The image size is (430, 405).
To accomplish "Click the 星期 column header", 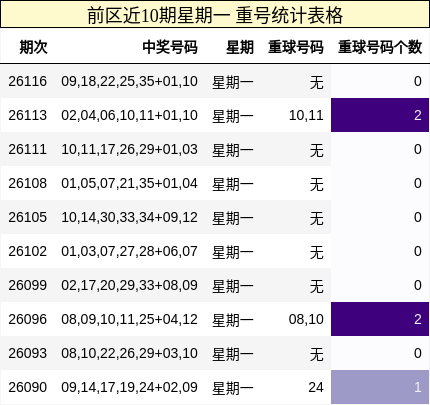I will tap(240, 47).
